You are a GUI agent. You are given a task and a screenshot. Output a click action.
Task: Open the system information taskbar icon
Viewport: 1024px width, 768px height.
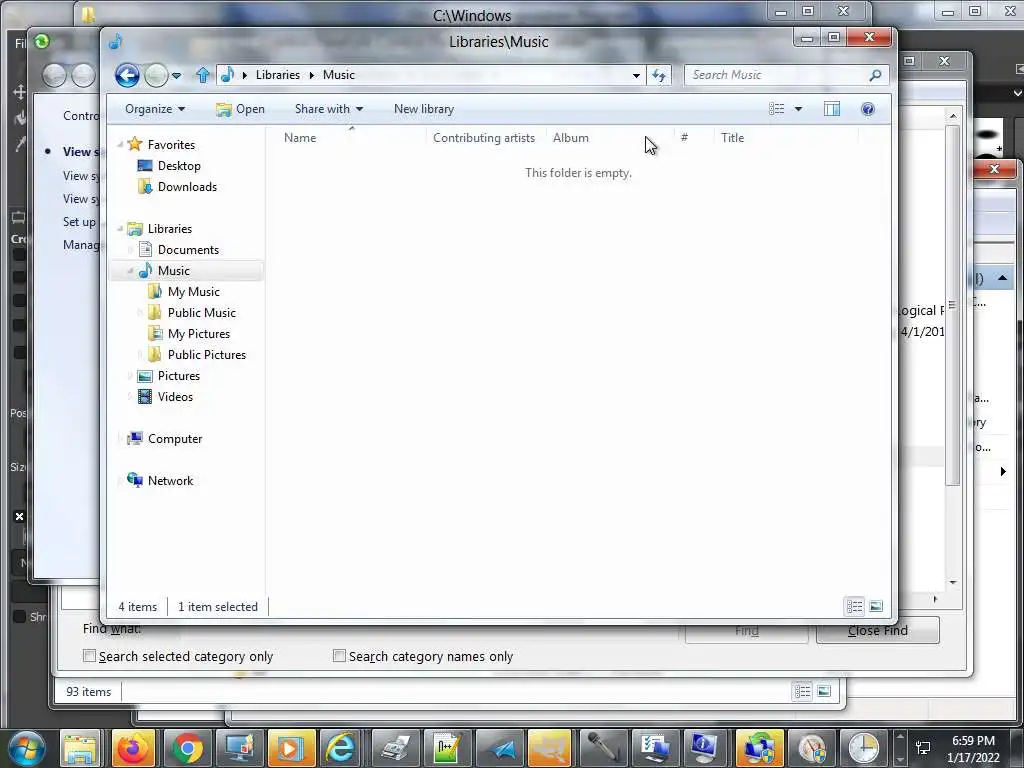tap(705, 748)
